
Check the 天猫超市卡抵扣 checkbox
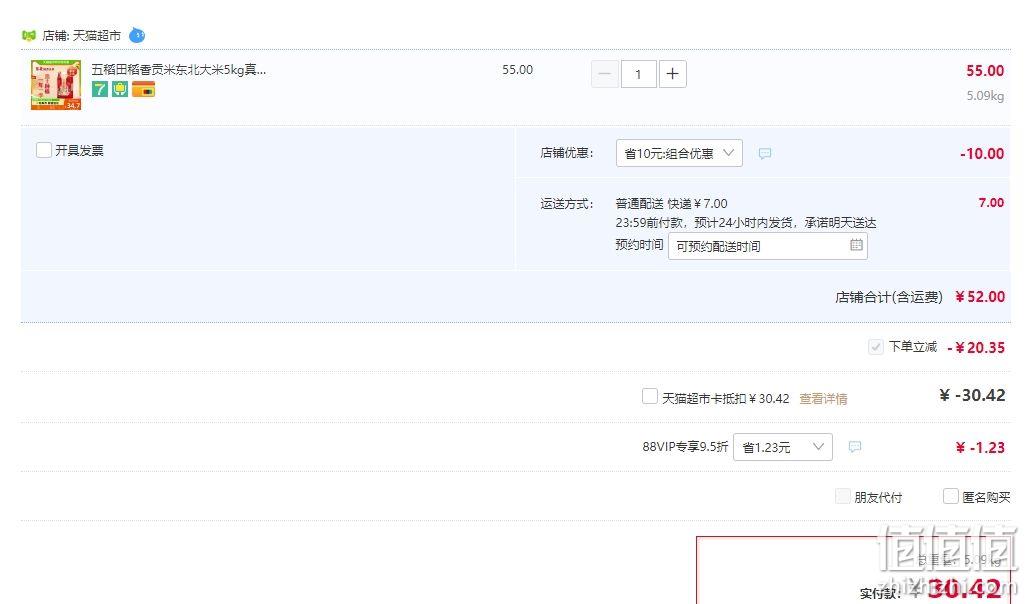pos(650,396)
